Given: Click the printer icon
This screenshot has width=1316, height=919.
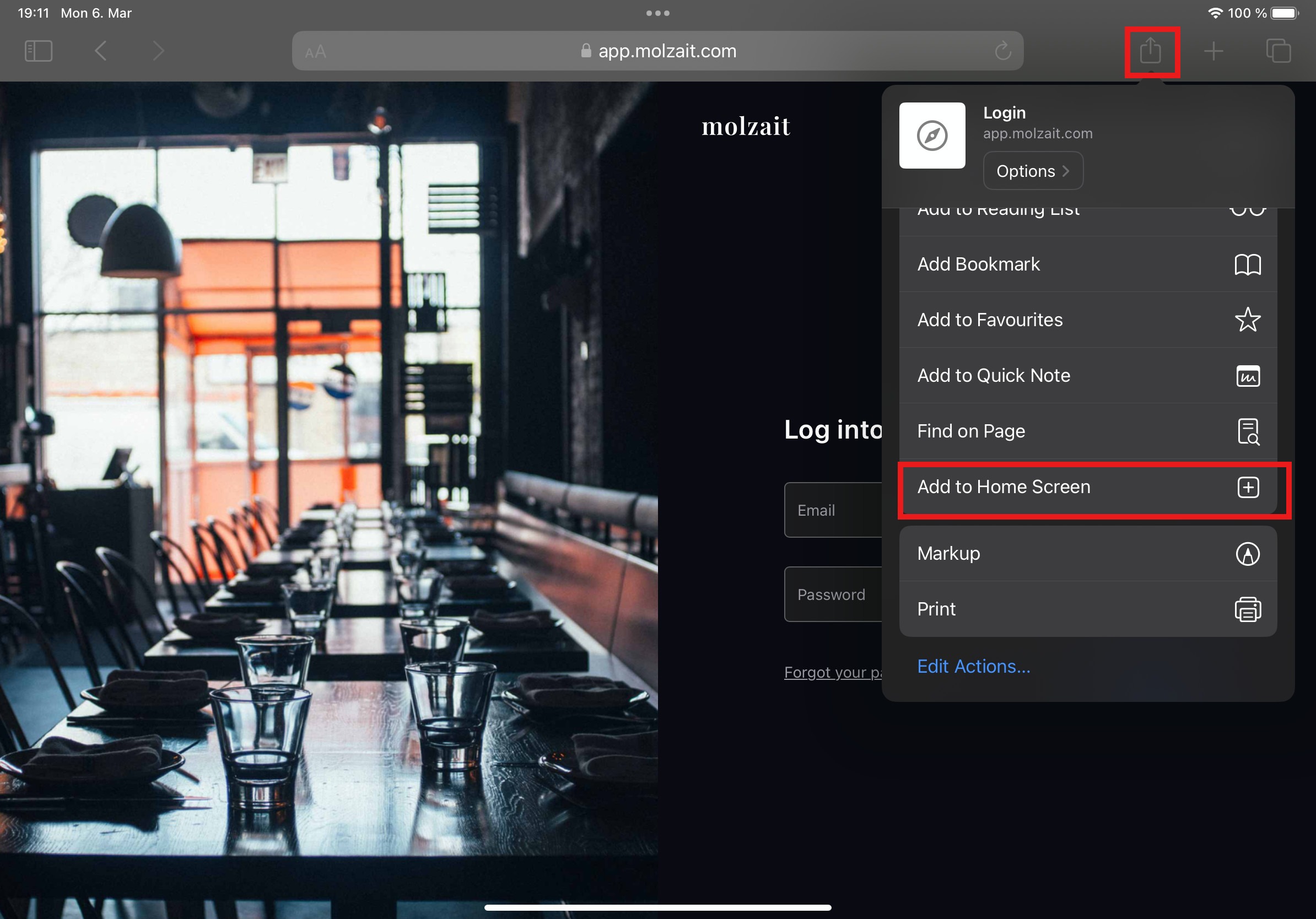Looking at the screenshot, I should click(x=1247, y=609).
